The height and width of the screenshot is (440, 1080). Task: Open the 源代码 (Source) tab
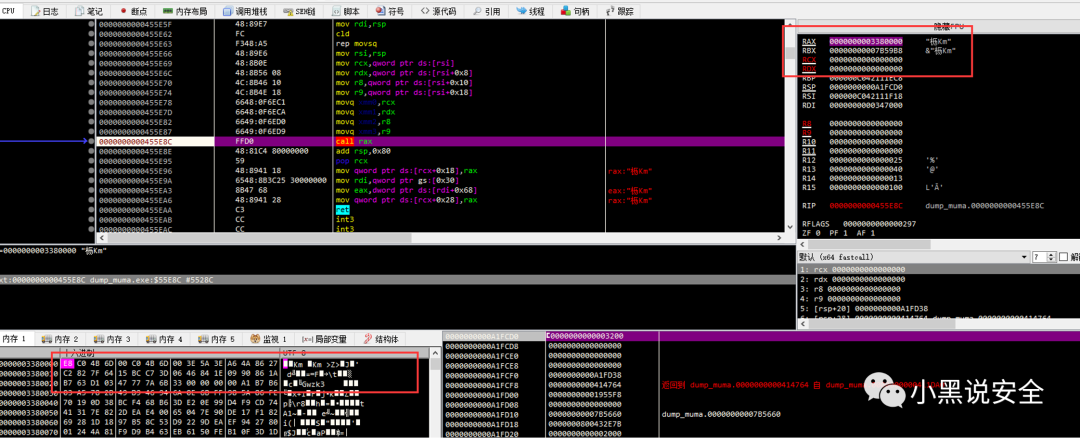pos(438,12)
